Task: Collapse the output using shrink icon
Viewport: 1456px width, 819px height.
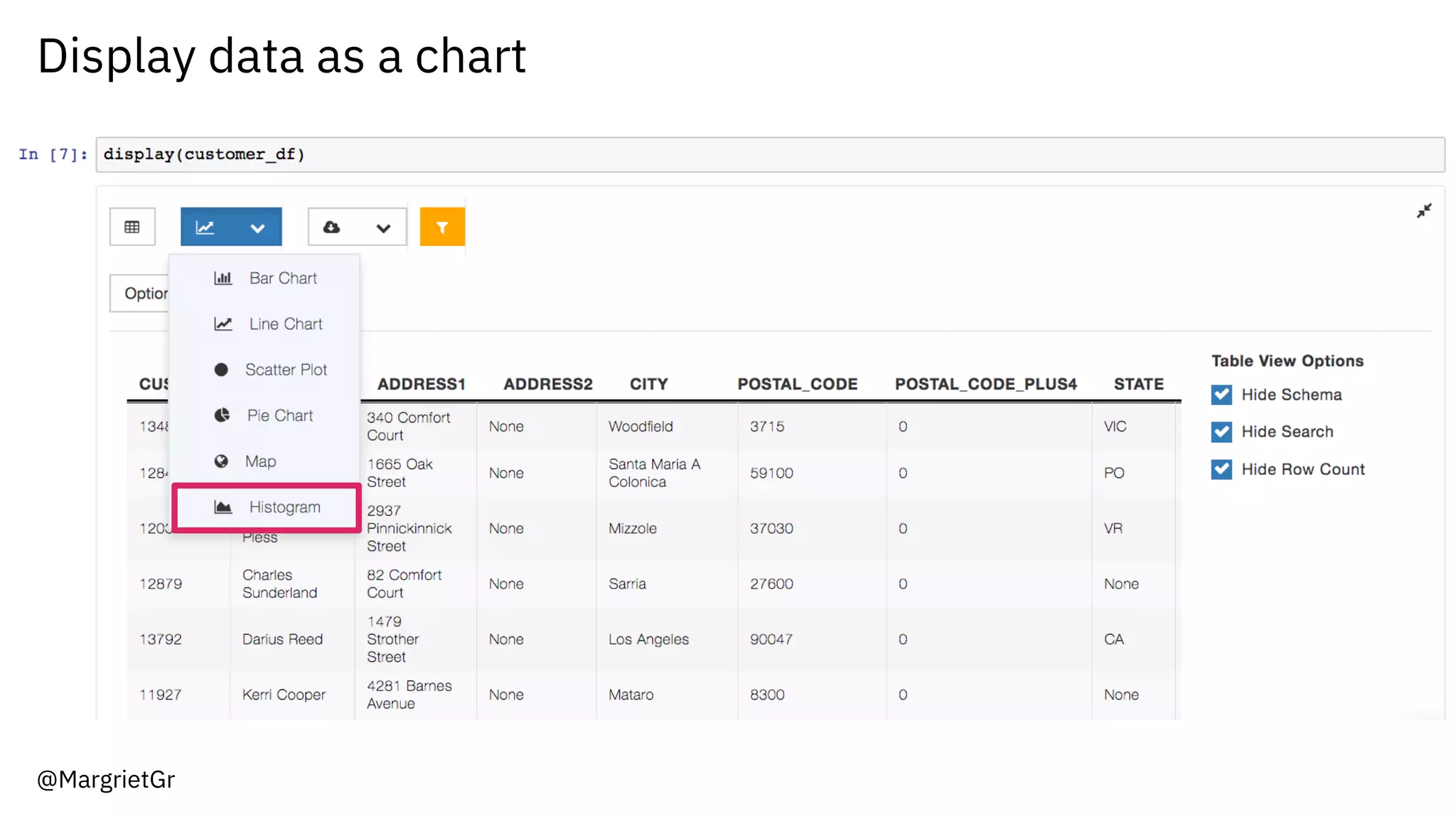Action: (1424, 211)
